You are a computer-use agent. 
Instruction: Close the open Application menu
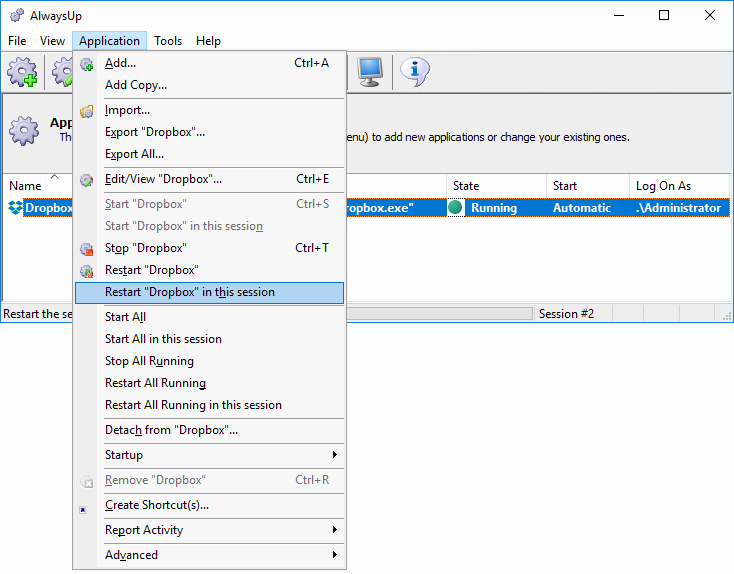(109, 41)
